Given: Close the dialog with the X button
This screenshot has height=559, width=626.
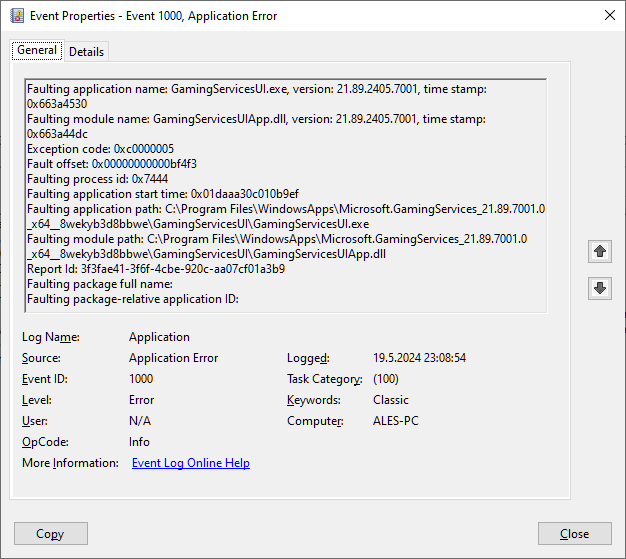Looking at the screenshot, I should click(x=610, y=16).
